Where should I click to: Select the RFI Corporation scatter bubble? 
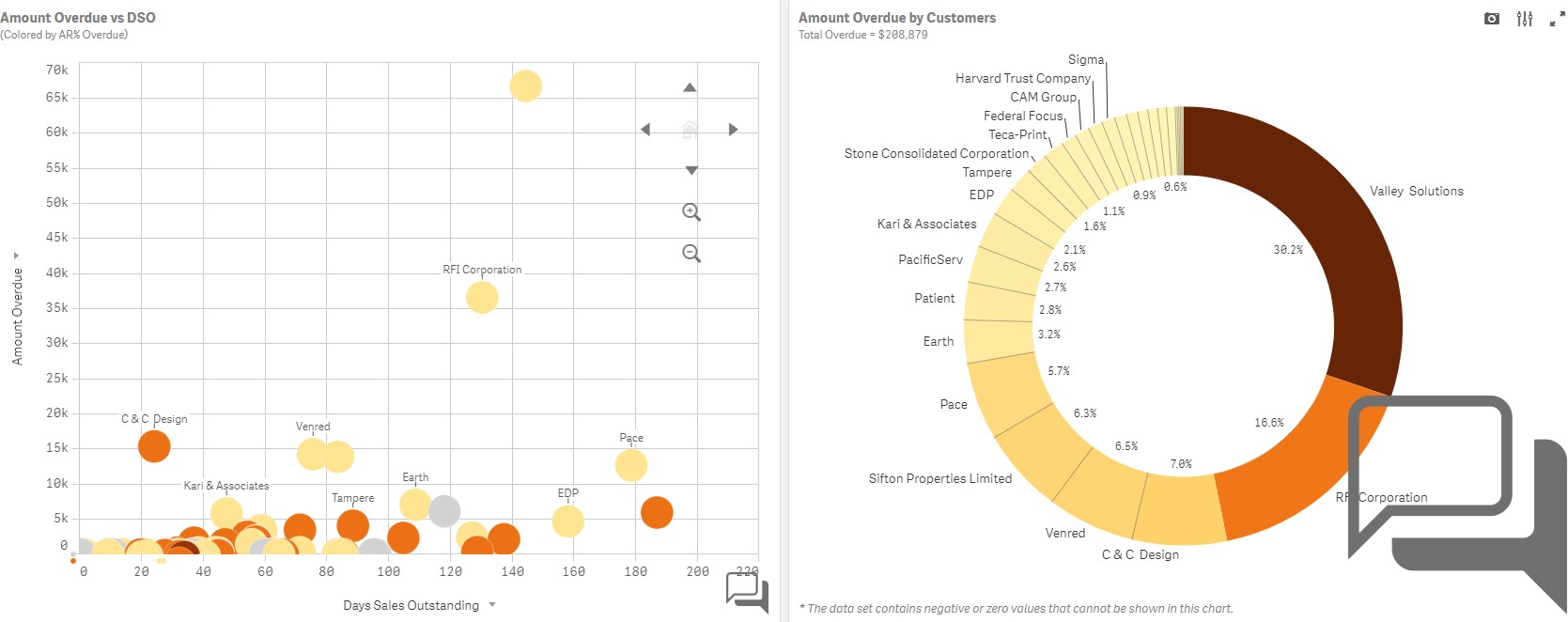click(482, 298)
